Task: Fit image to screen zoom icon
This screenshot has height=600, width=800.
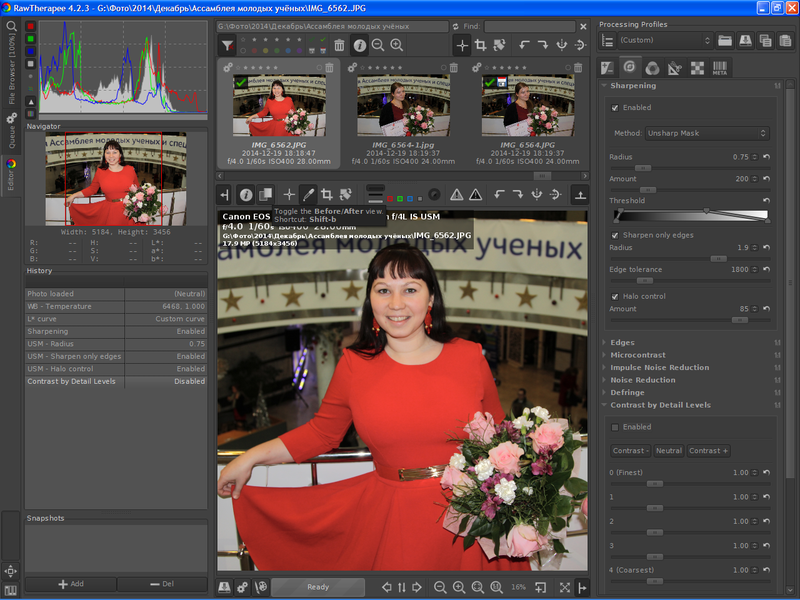Action: click(478, 587)
